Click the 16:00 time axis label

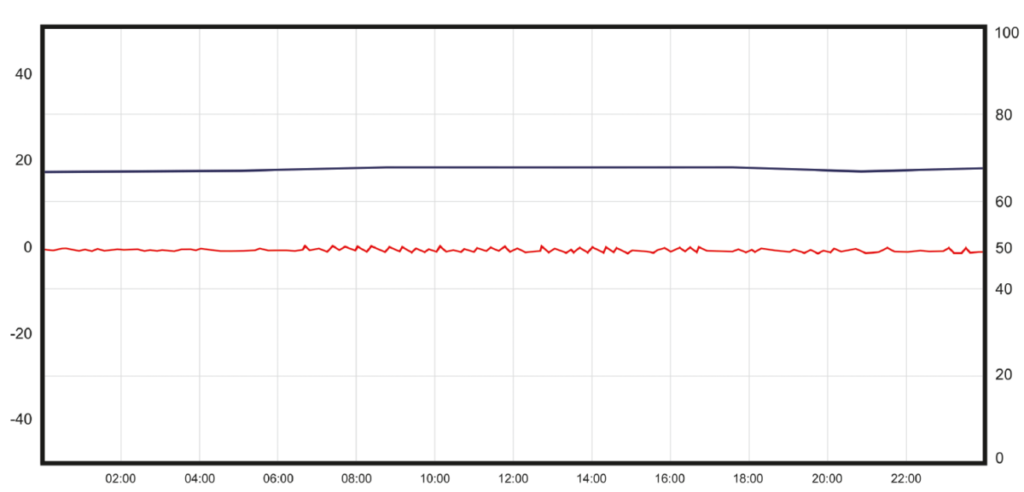tap(670, 478)
